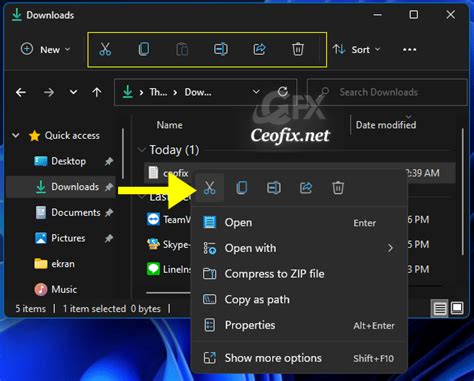Go forward with the right arrow
Image resolution: width=474 pixels, height=381 pixels.
click(49, 92)
